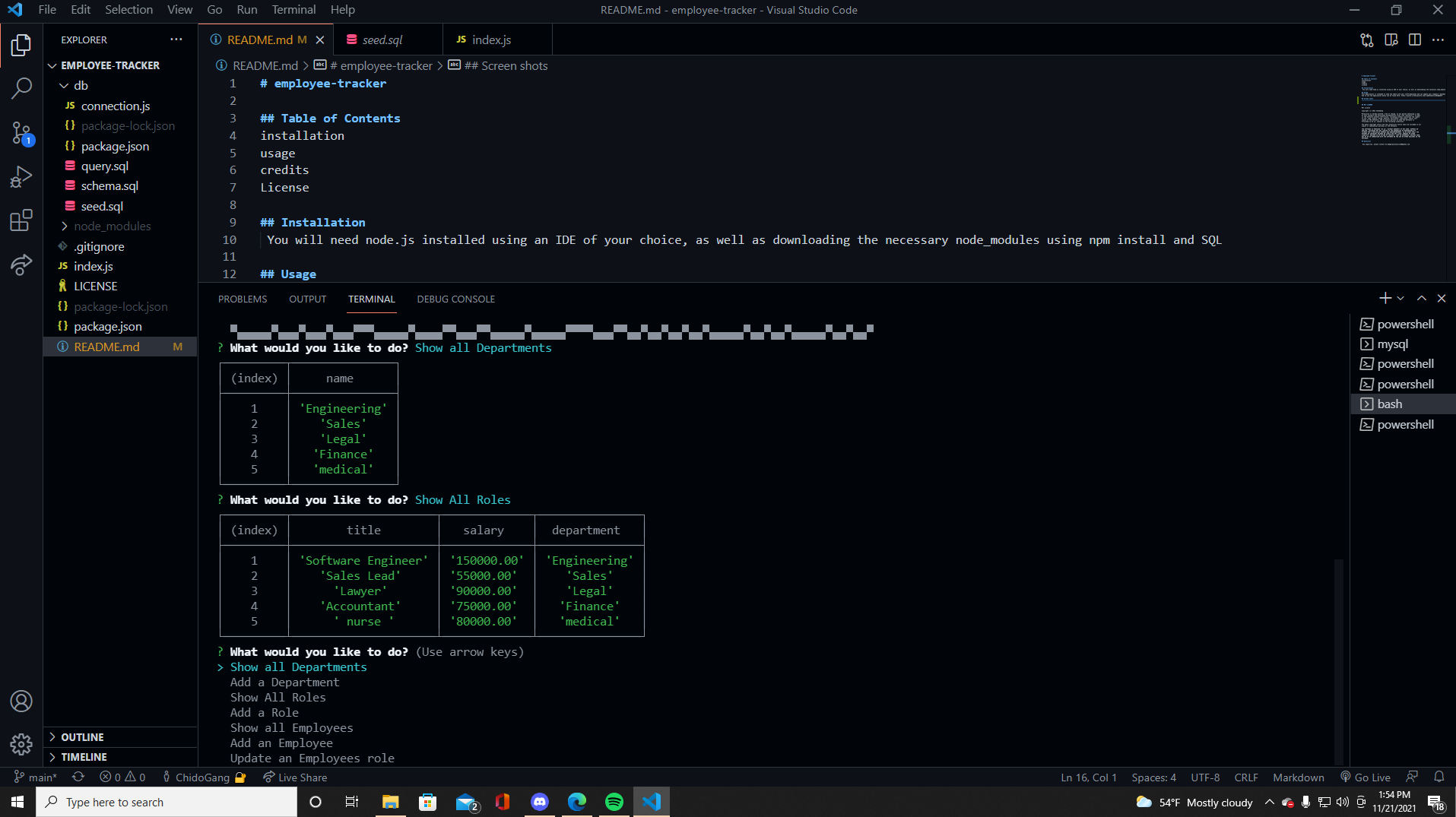Open the .gitignore file
The width and height of the screenshot is (1456, 817).
coord(120,246)
